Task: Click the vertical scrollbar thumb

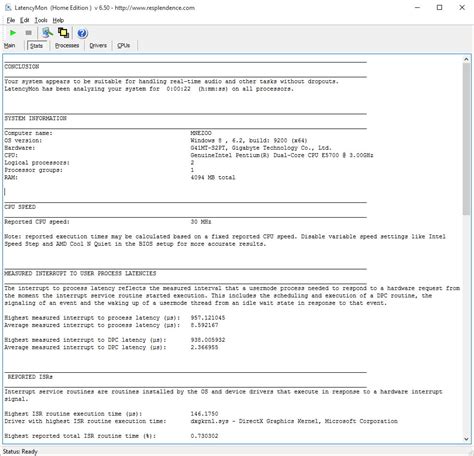Action: pyautogui.click(x=466, y=139)
